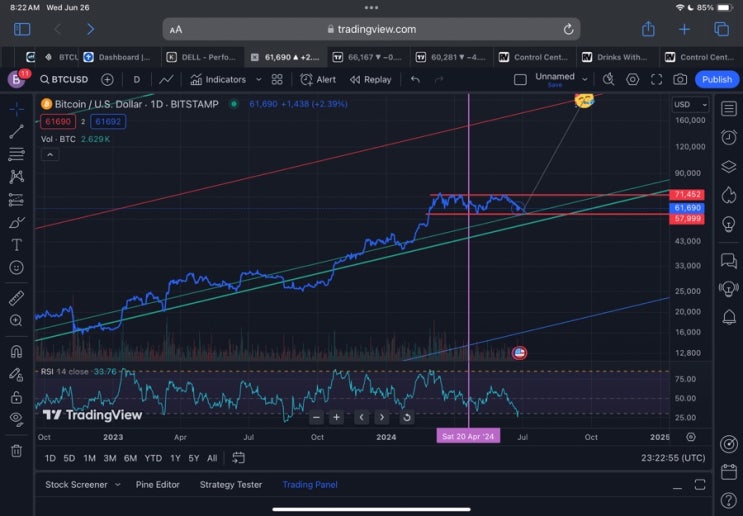Open the notifications bell panel
743x516 pixels.
(x=728, y=317)
